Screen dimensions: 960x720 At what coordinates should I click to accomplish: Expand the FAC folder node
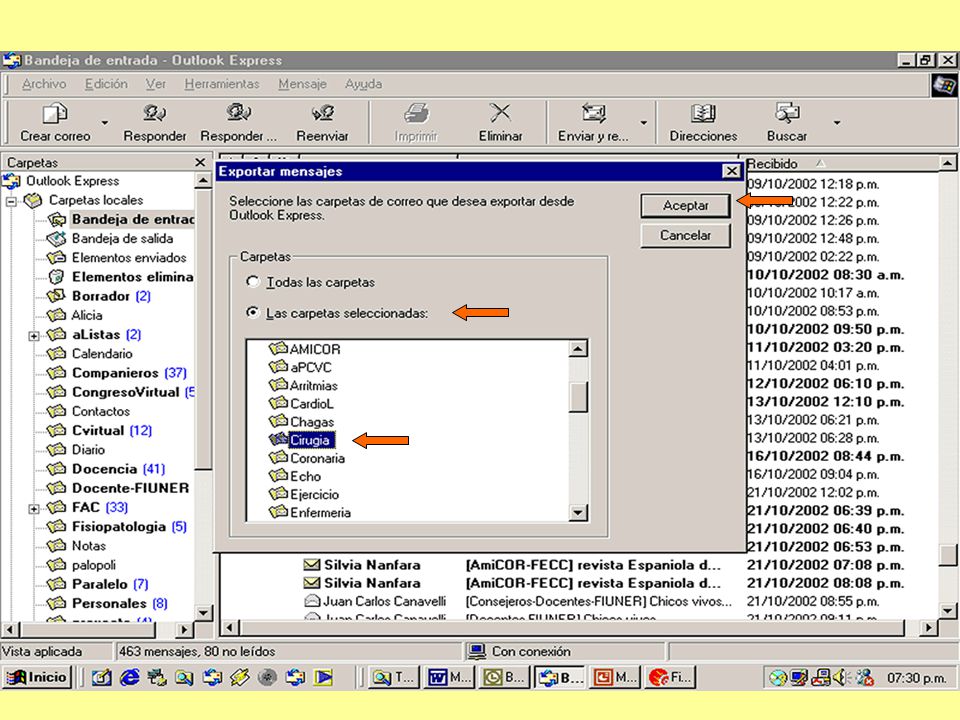pos(34,508)
